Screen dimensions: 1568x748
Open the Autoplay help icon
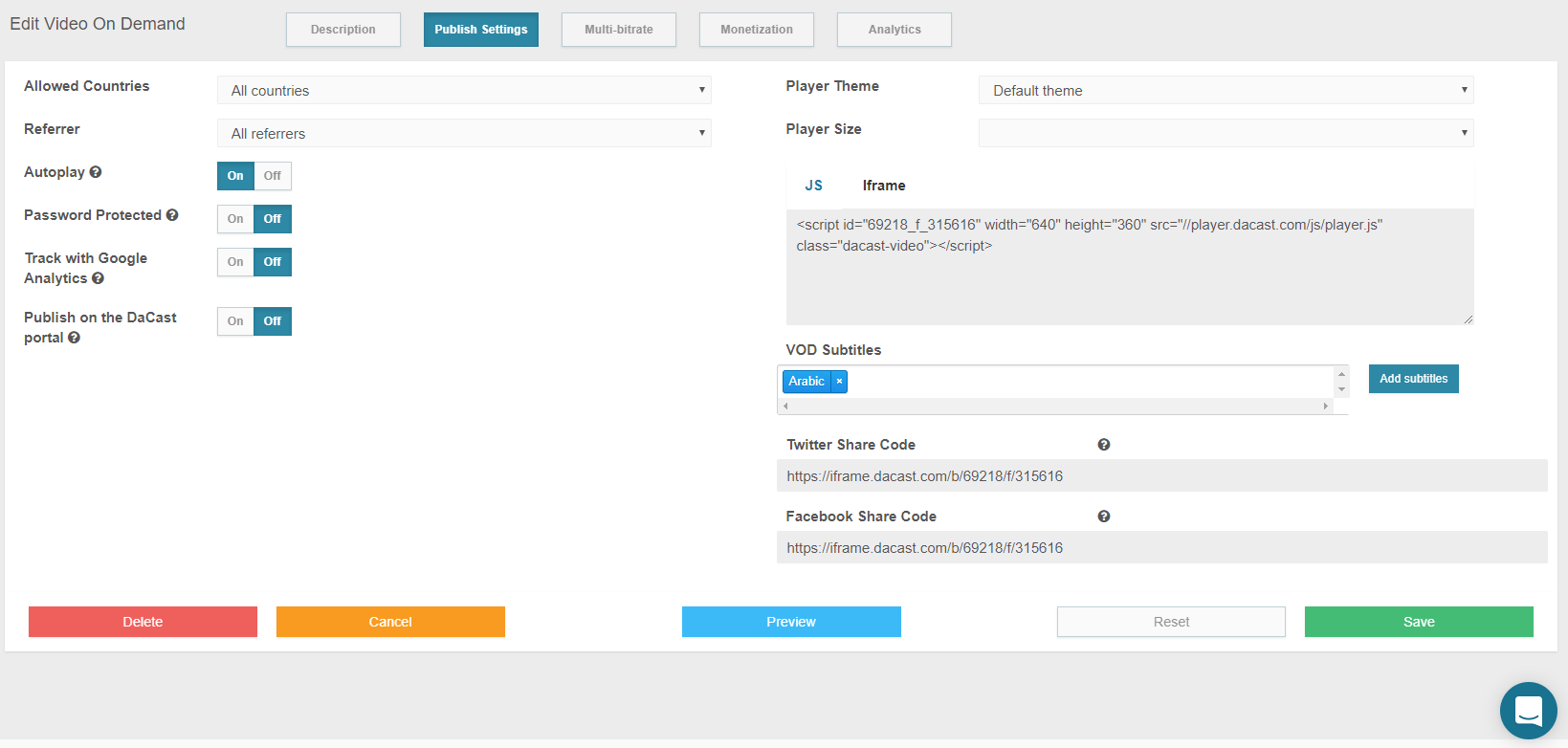click(x=96, y=172)
